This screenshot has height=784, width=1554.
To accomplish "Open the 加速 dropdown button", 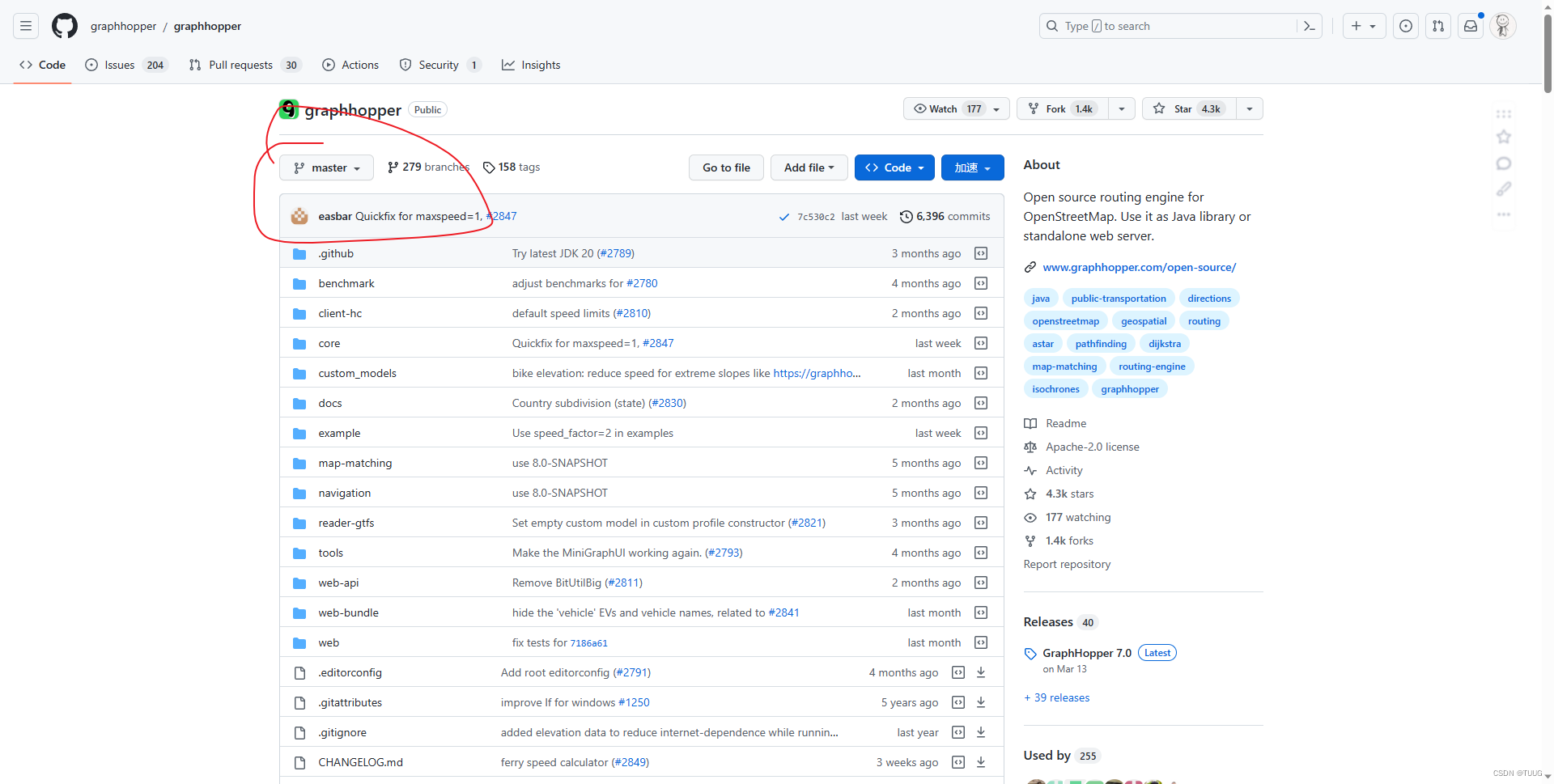I will [x=972, y=167].
